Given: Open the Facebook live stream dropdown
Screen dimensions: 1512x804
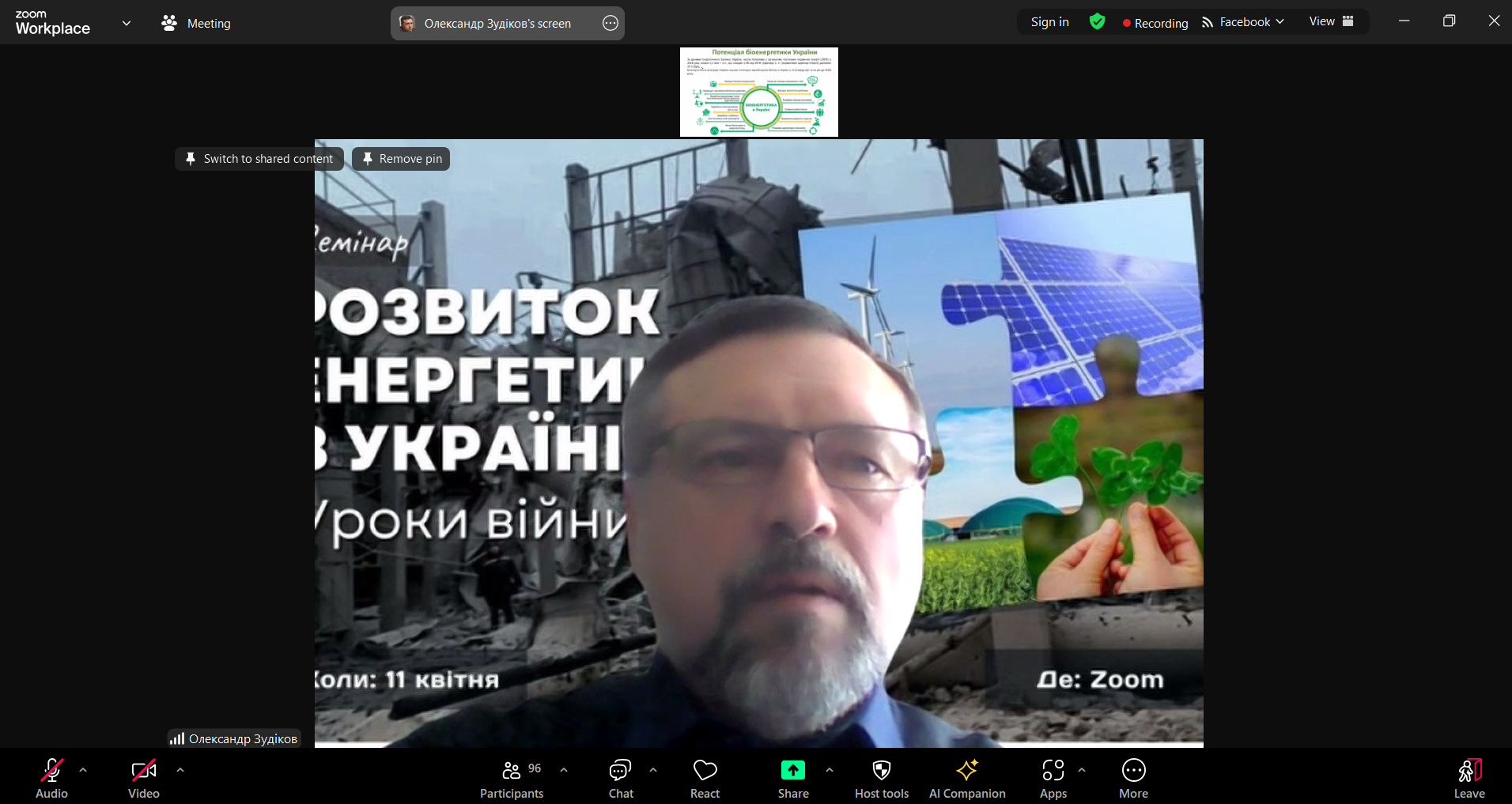Looking at the screenshot, I should tap(1243, 22).
